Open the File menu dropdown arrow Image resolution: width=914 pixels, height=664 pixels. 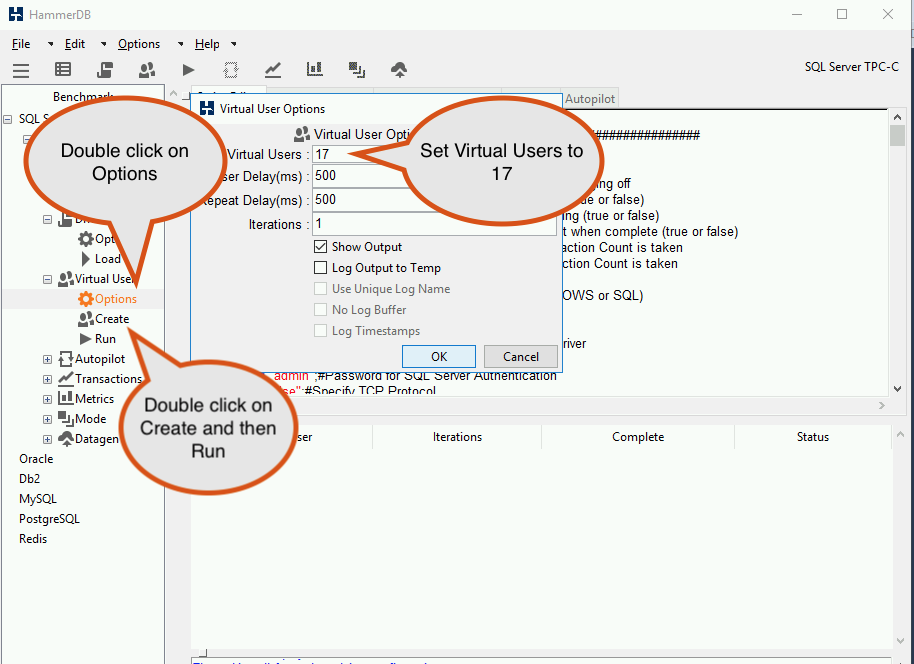[50, 44]
